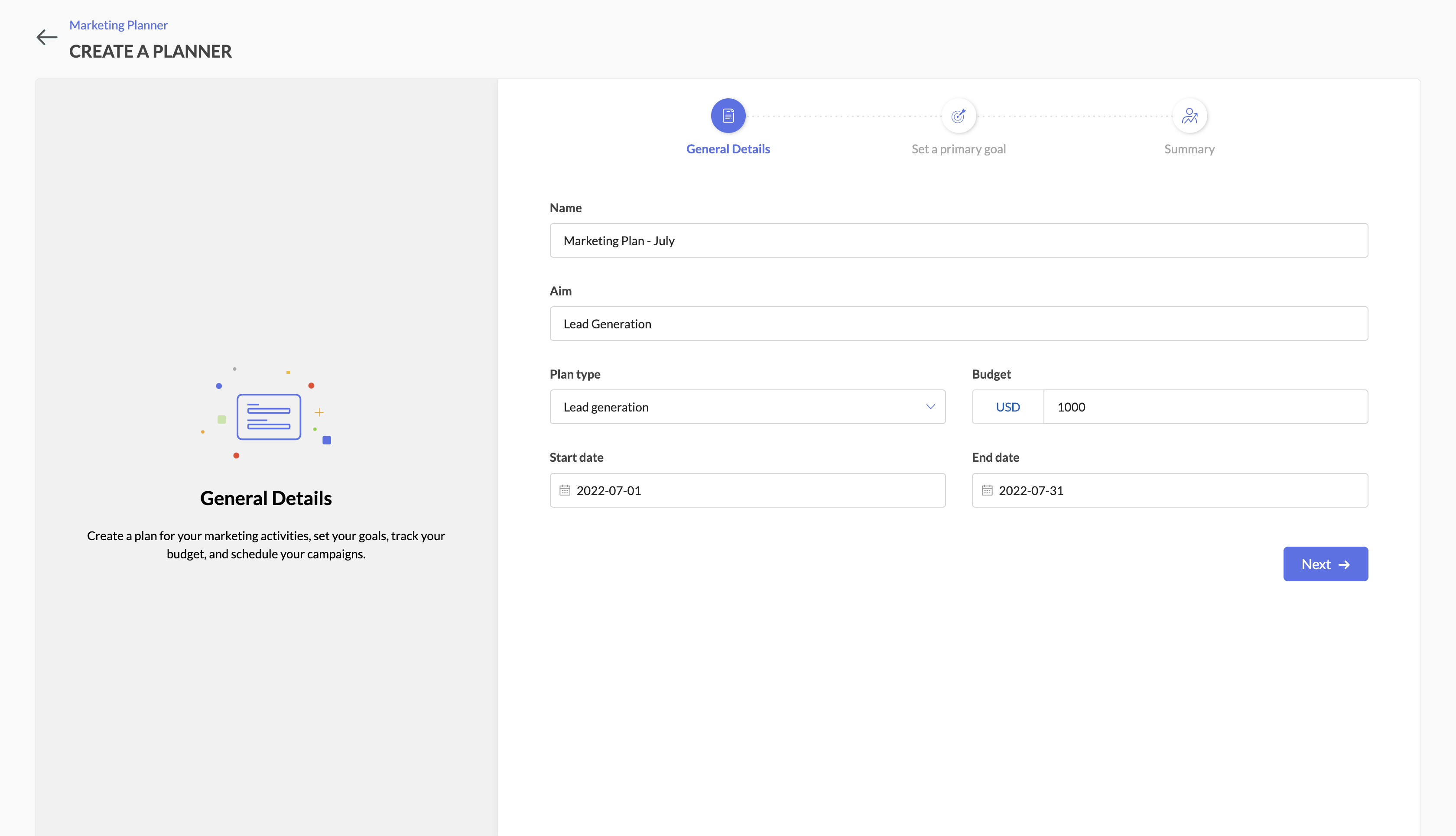This screenshot has width=1456, height=836.
Task: Proceed with the Next button
Action: point(1325,564)
